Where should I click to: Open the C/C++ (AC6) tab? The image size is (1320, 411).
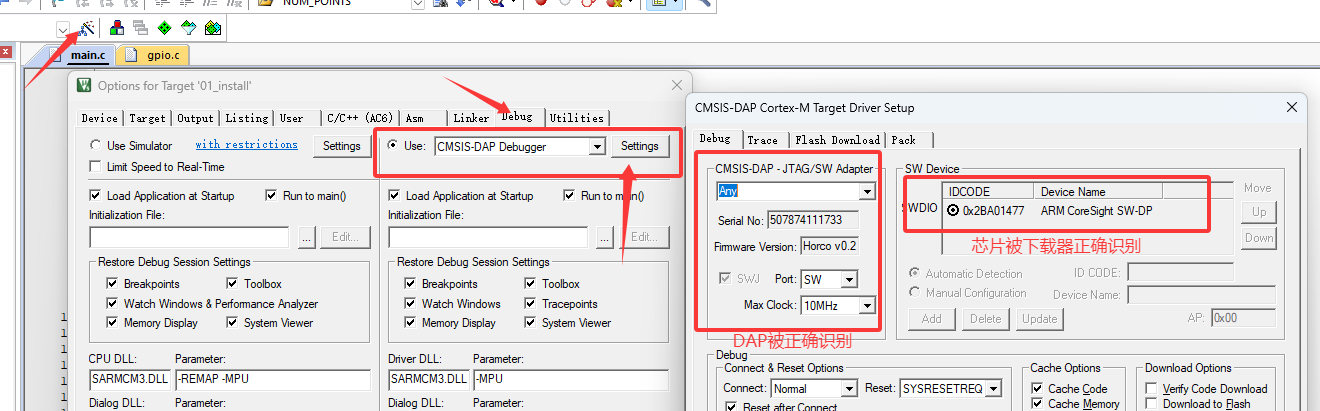tap(360, 118)
